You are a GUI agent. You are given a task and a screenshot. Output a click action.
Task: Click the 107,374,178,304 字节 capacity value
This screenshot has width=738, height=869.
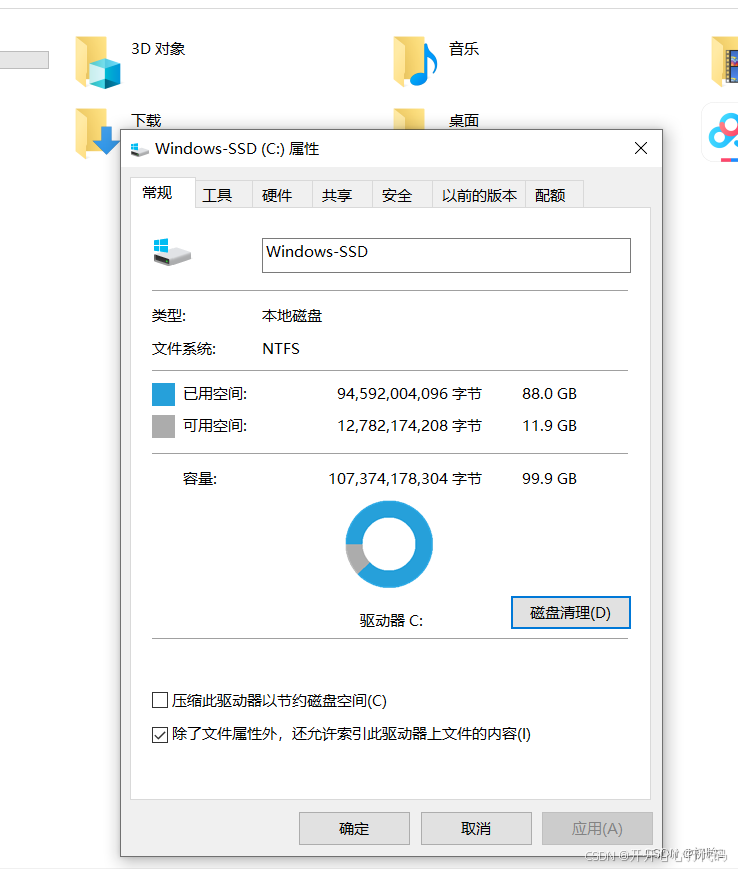pos(405,478)
